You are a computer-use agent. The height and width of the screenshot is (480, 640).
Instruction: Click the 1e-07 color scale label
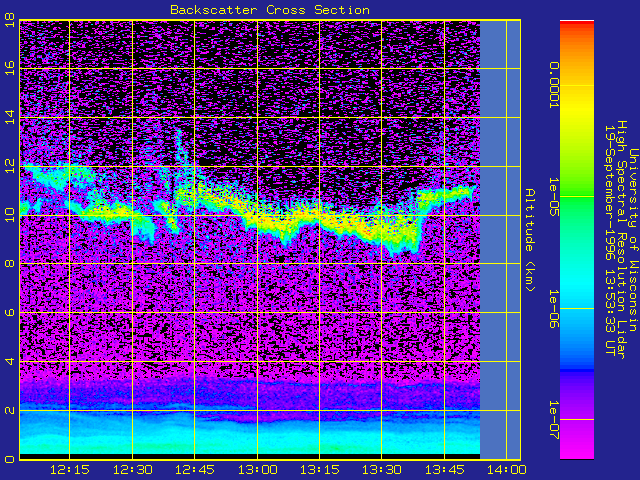click(553, 420)
